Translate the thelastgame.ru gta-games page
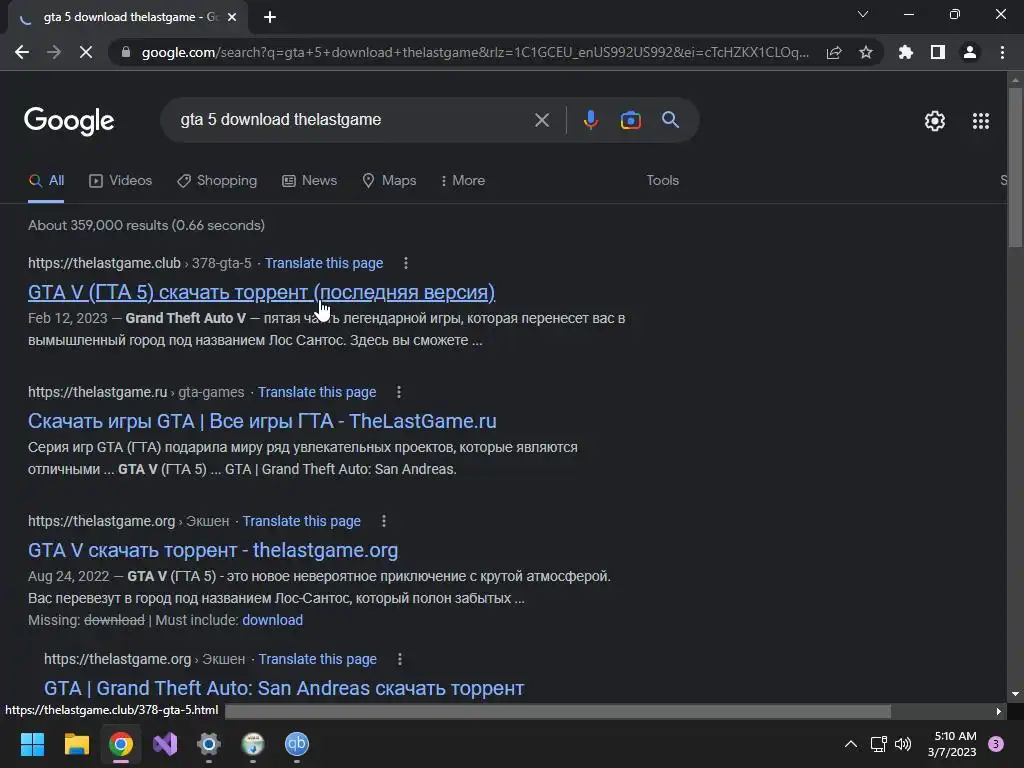This screenshot has width=1024, height=768. click(317, 392)
